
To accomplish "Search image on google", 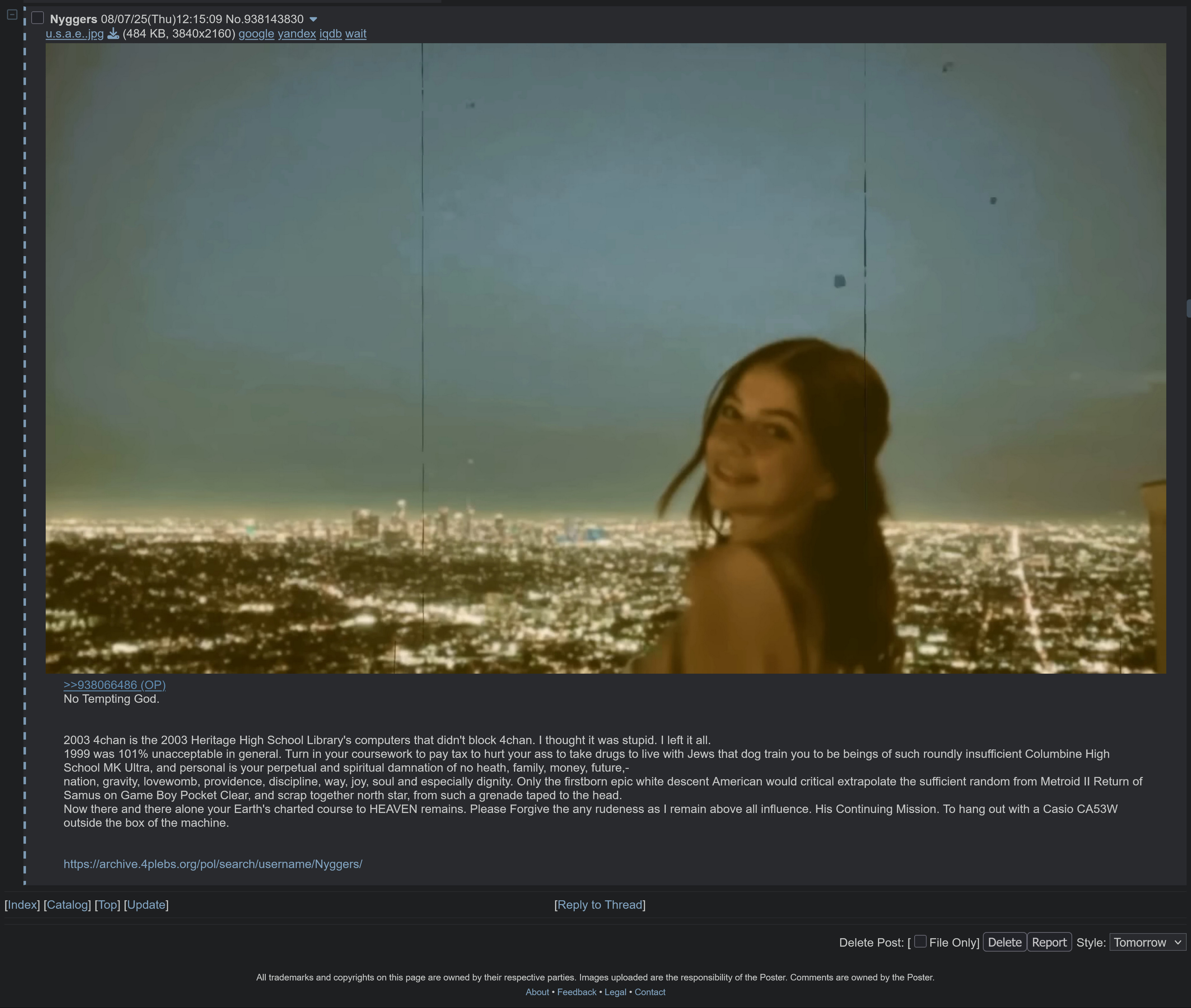I will click(x=256, y=34).
